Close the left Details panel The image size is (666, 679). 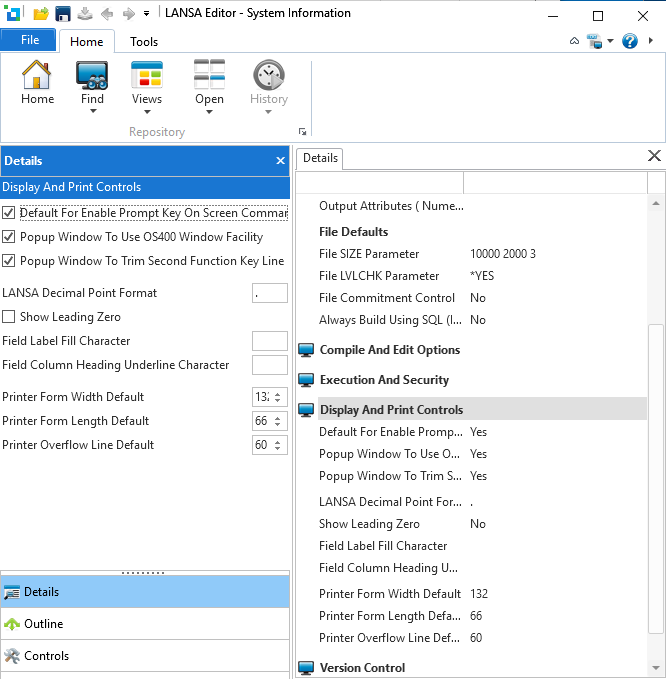(280, 161)
